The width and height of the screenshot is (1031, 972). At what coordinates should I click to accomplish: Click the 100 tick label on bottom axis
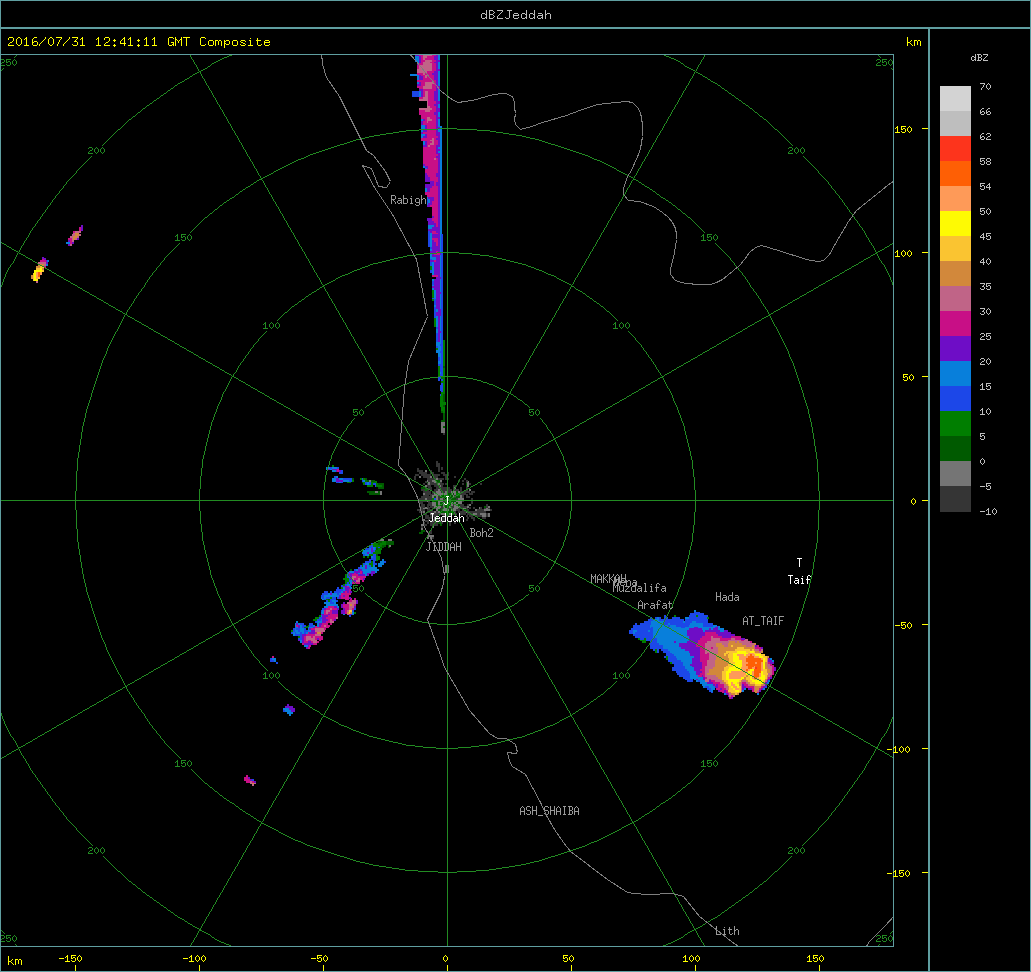click(691, 959)
